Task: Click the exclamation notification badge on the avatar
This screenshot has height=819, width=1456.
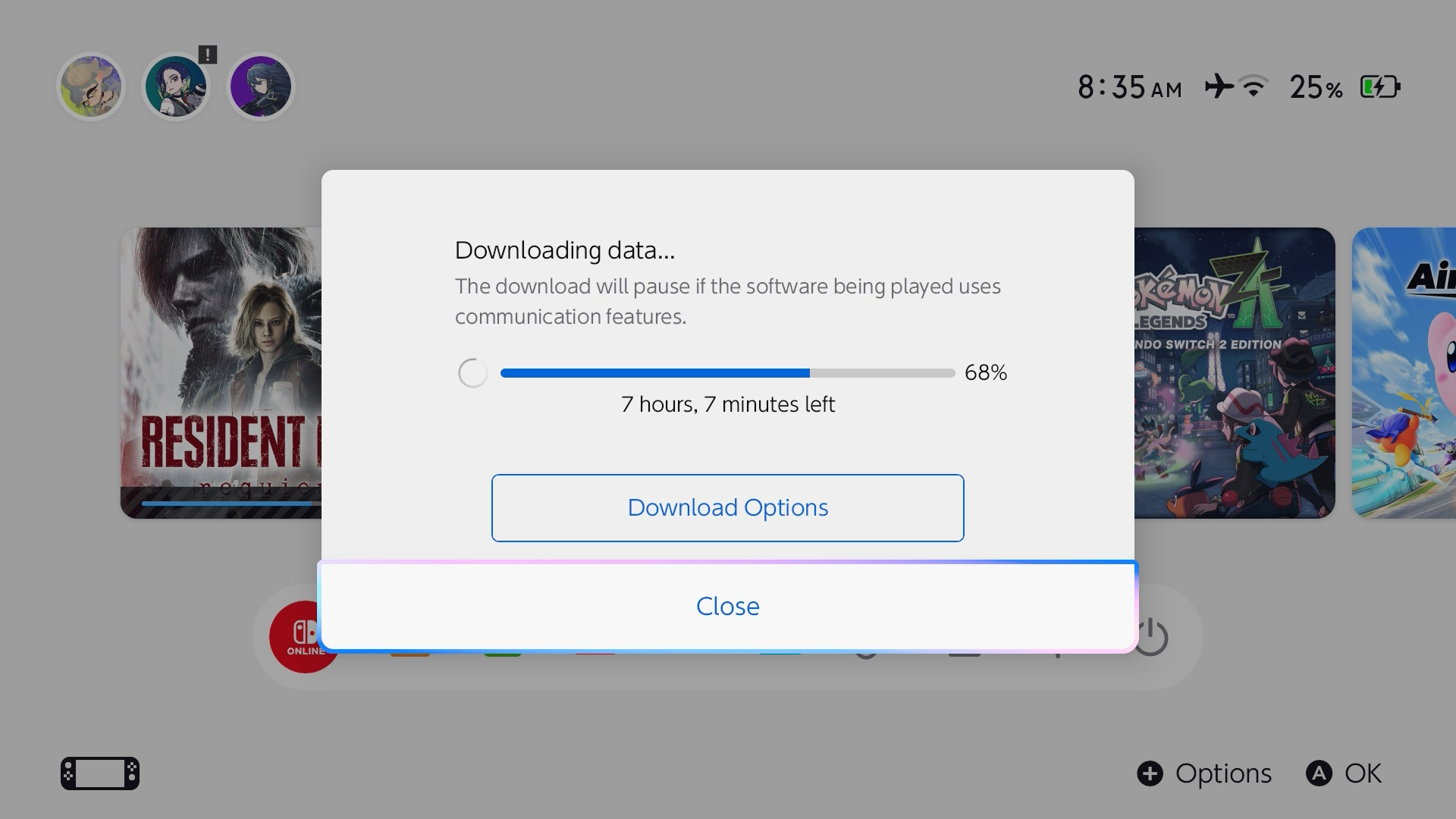Action: pos(208,55)
